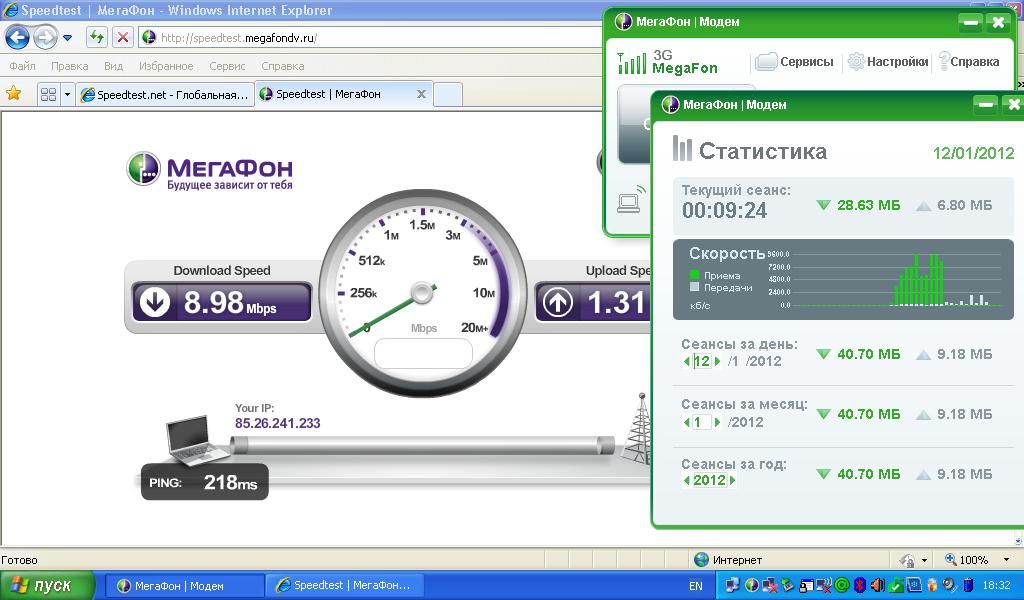The height and width of the screenshot is (600, 1024).
Task: Click the Download Speed 8.98 Mbps readout
Action: [x=222, y=302]
